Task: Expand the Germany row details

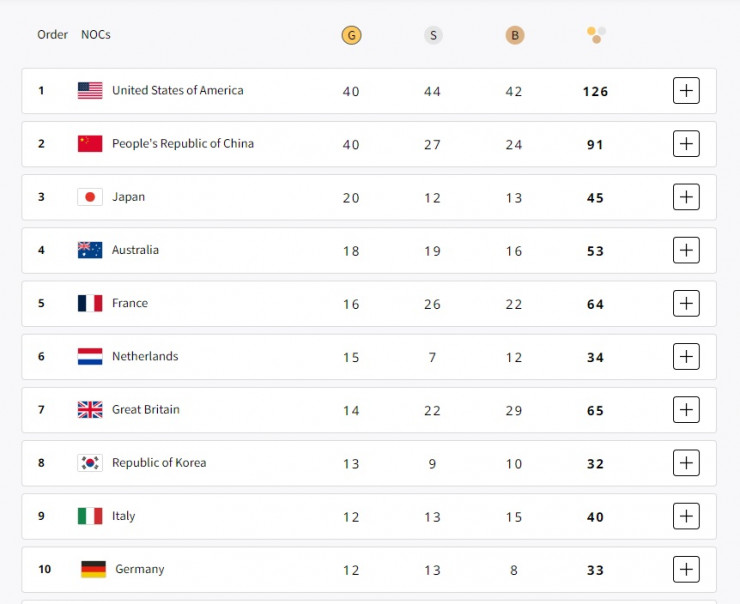Action: 686,569
